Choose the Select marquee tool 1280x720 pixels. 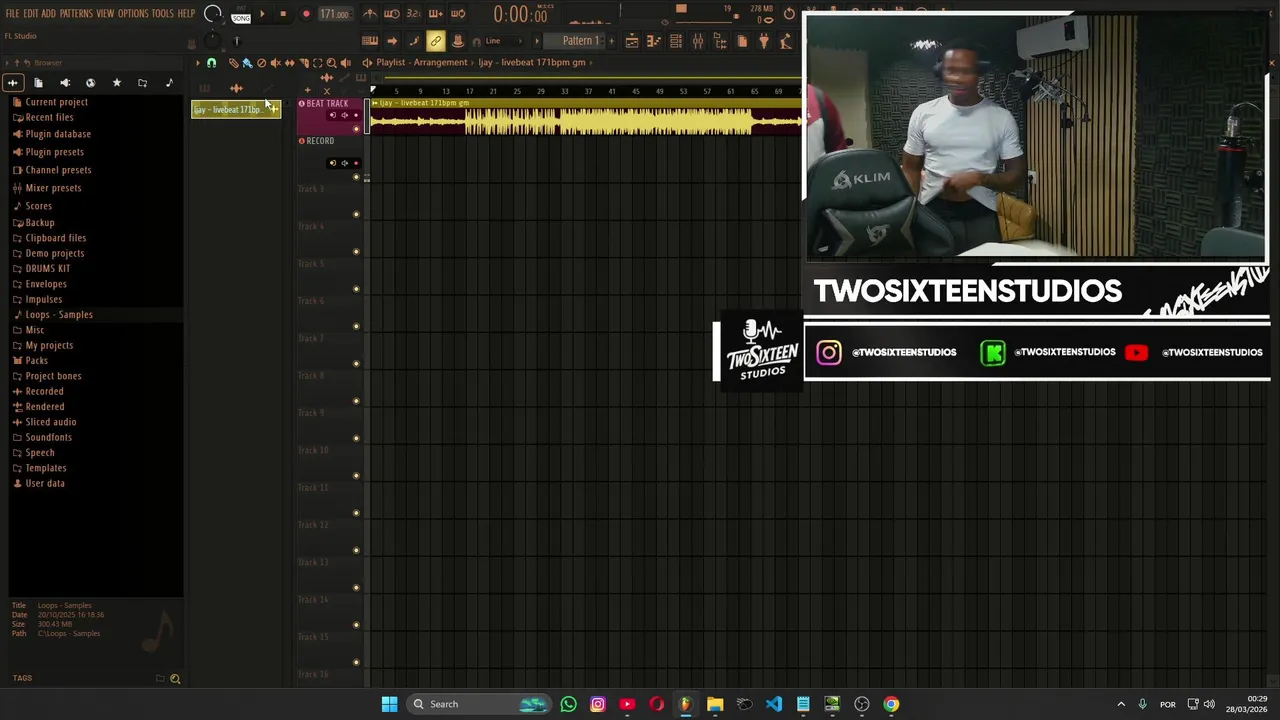(318, 63)
